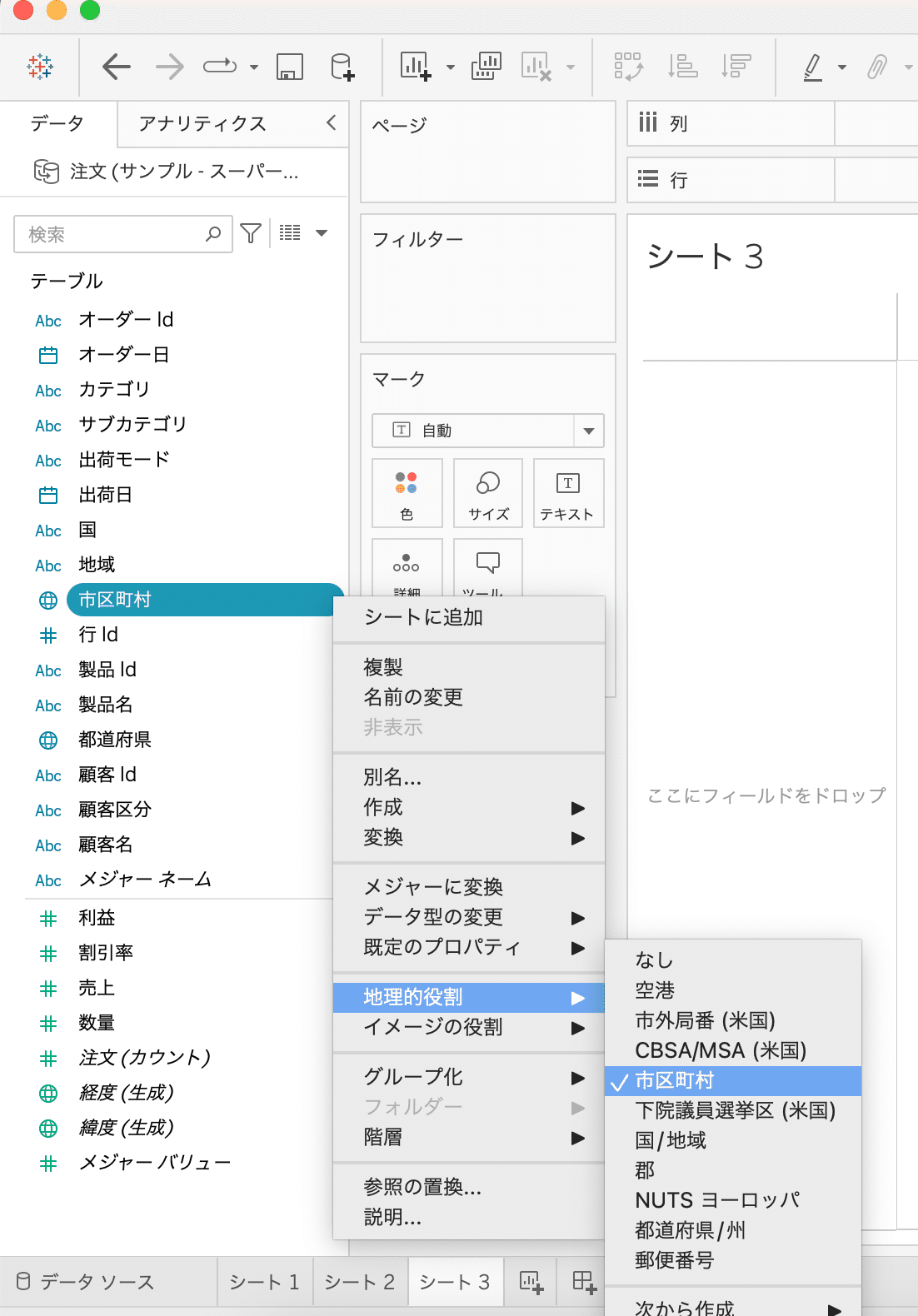Select NUTS ヨーロッパ geographic role
Image resolution: width=918 pixels, height=1316 pixels.
click(733, 1200)
